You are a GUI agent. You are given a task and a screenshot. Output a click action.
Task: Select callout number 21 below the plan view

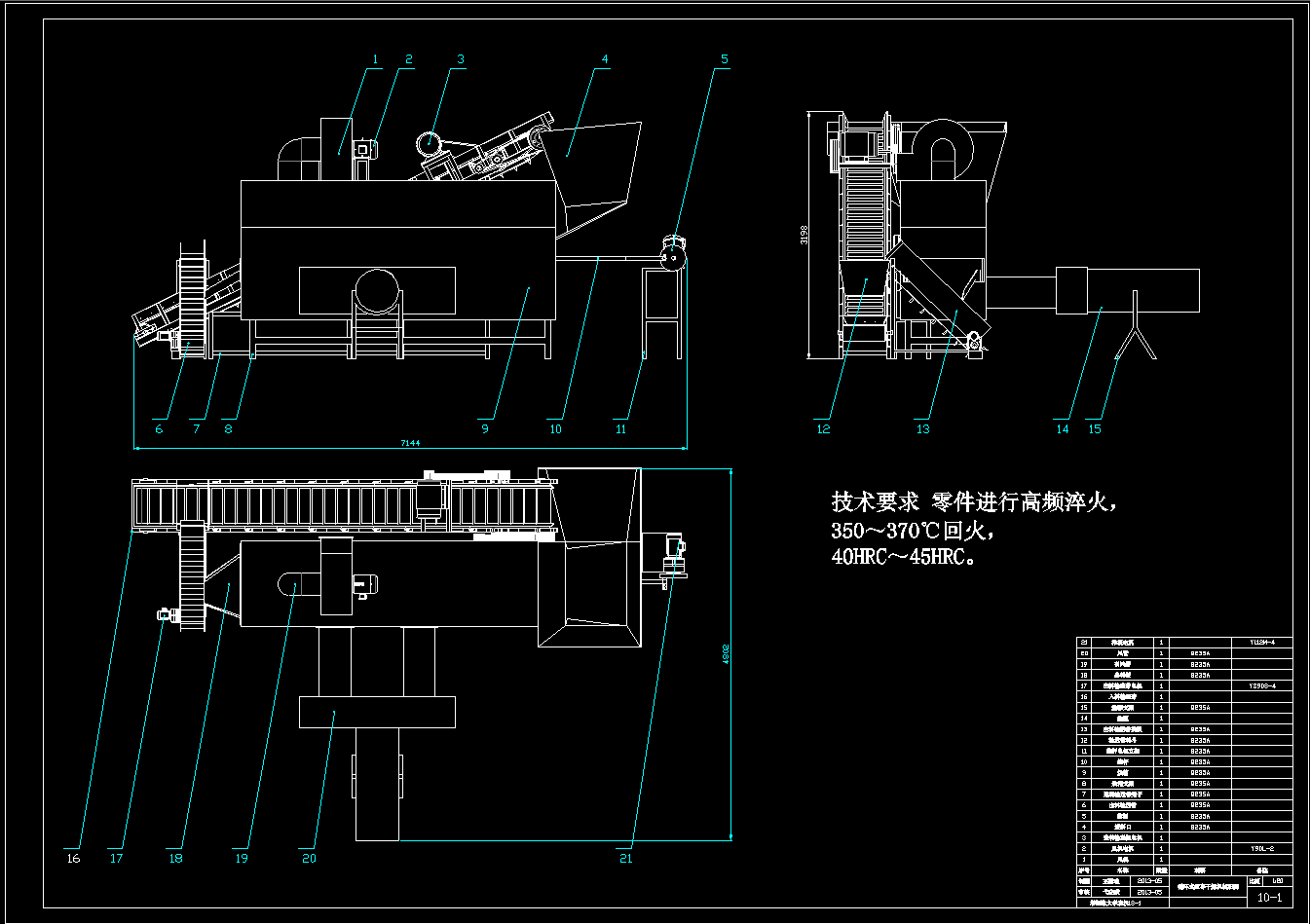625,859
